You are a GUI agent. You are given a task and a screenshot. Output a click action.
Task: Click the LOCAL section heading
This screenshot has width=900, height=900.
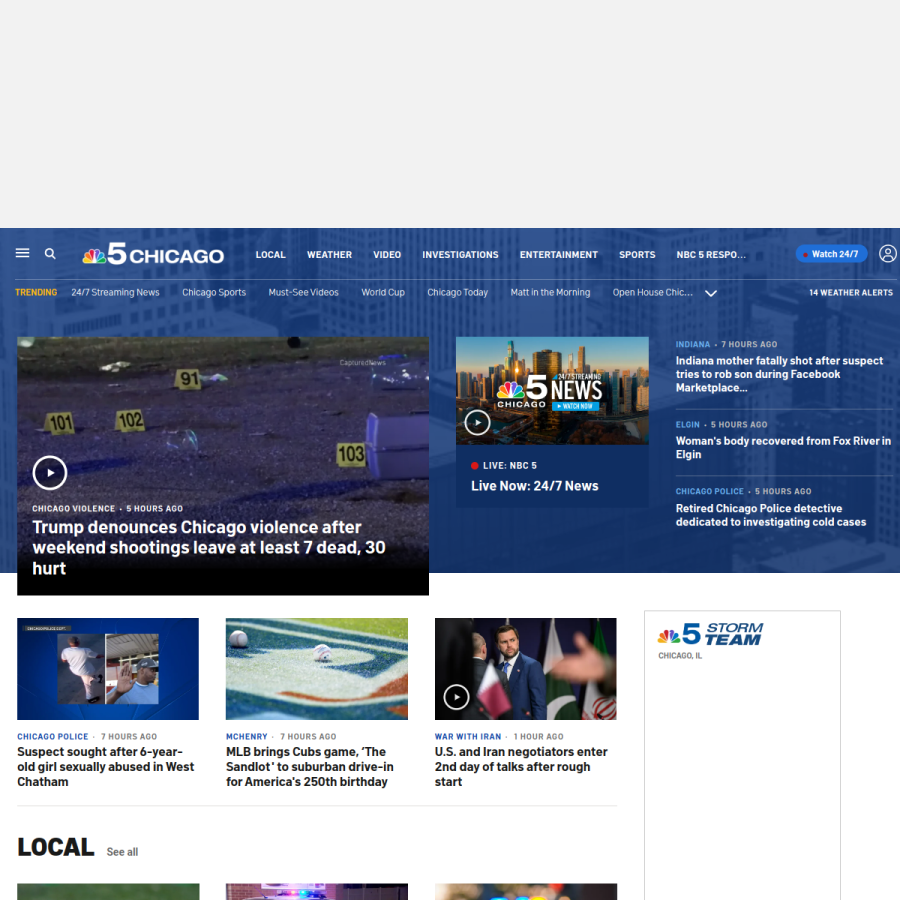(56, 847)
